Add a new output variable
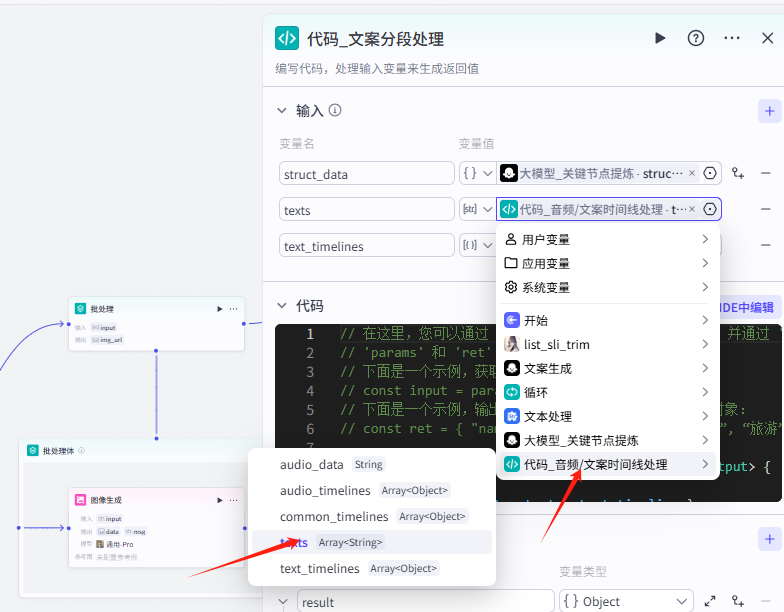784x612 pixels. pos(770,539)
